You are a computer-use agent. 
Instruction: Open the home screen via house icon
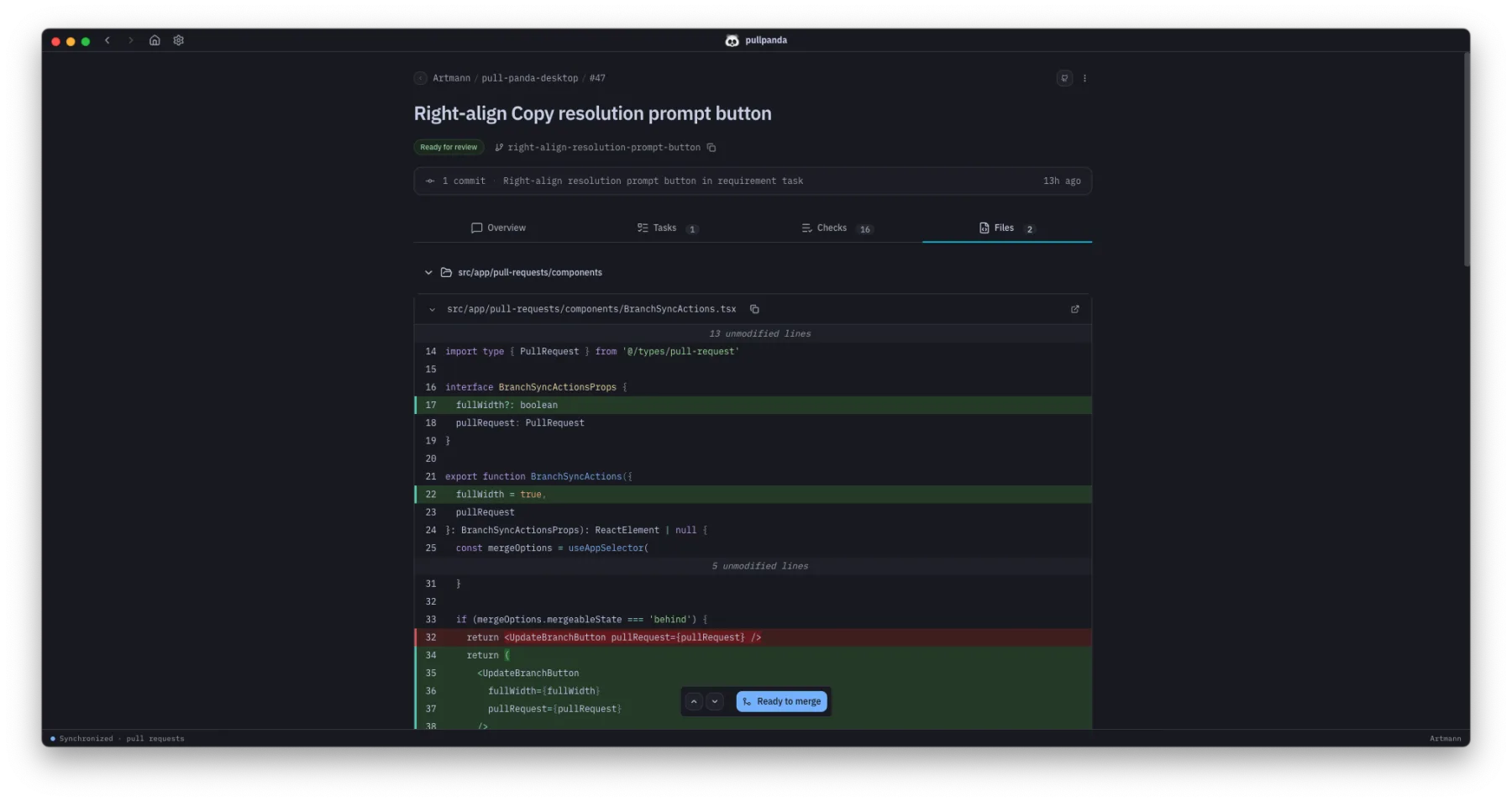pos(155,40)
